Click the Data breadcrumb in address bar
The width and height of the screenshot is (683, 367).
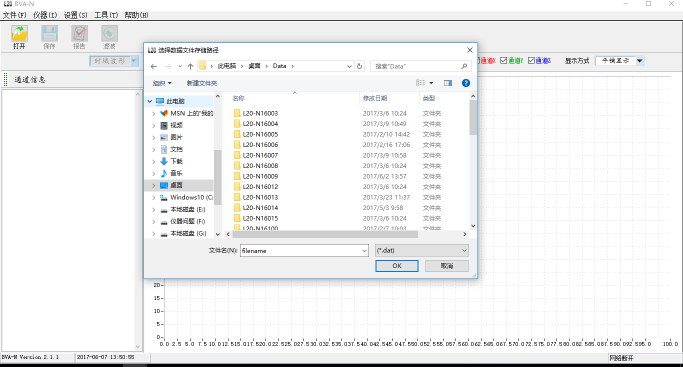279,66
